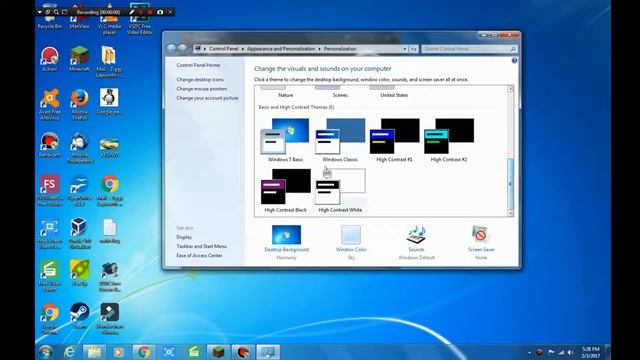Select the VirtualBox cube desktop shortcut
The height and width of the screenshot is (360, 640).
coord(79,233)
